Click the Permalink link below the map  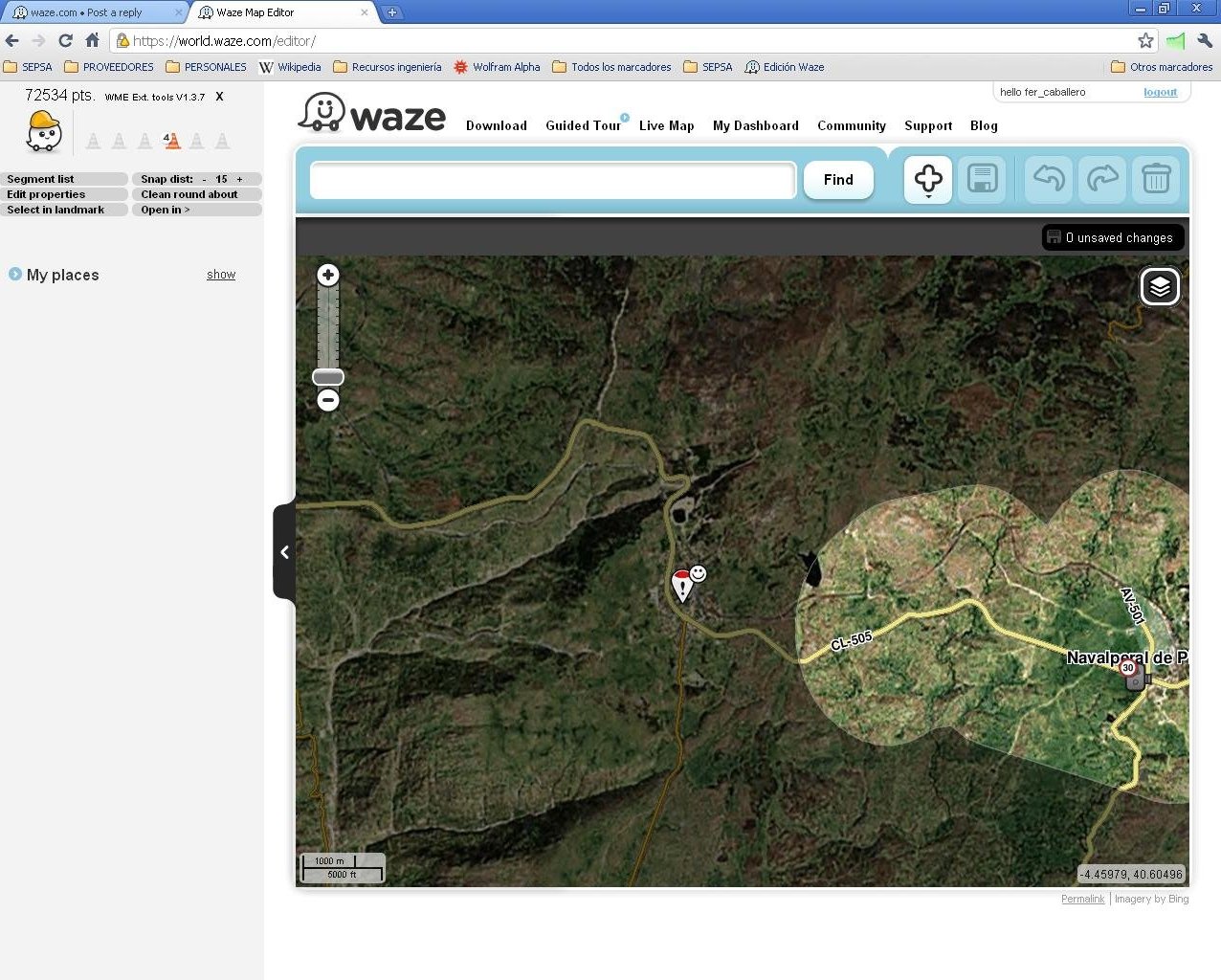click(1082, 899)
